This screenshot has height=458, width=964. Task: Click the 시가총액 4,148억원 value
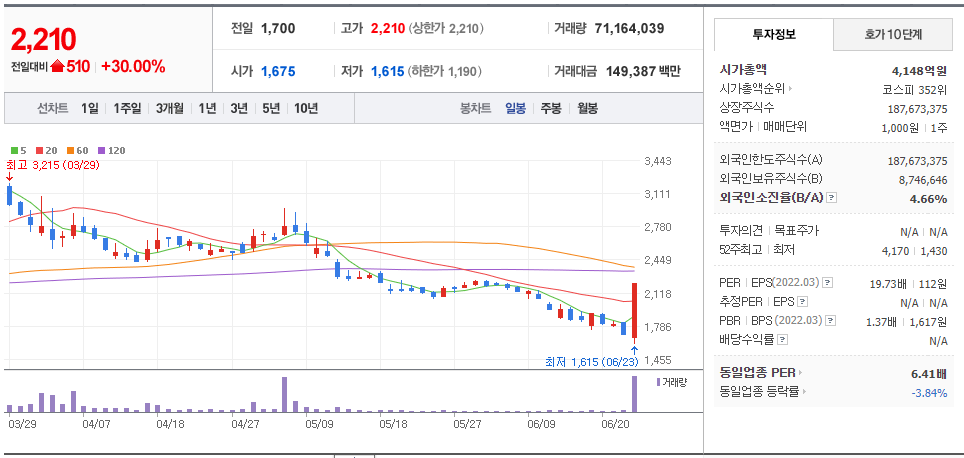pyautogui.click(x=919, y=70)
